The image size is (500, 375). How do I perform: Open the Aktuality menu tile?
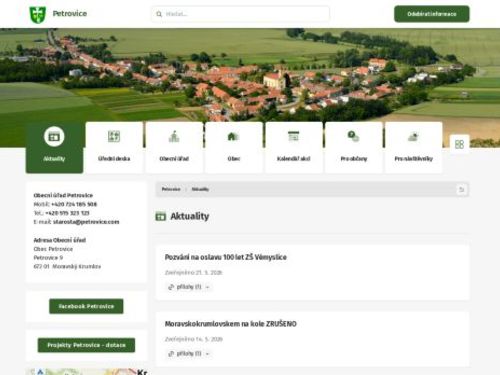54,148
